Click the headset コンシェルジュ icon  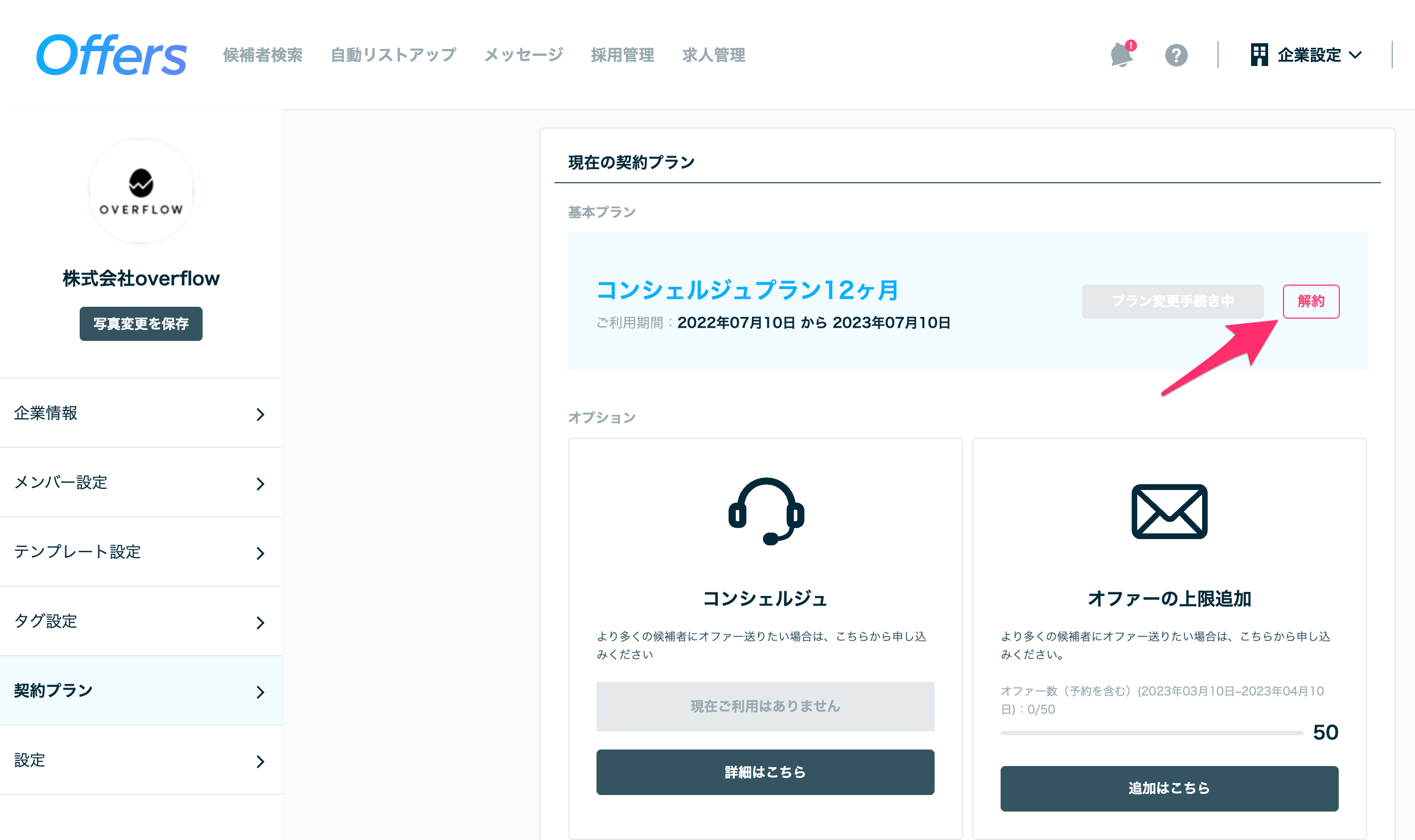[x=766, y=511]
